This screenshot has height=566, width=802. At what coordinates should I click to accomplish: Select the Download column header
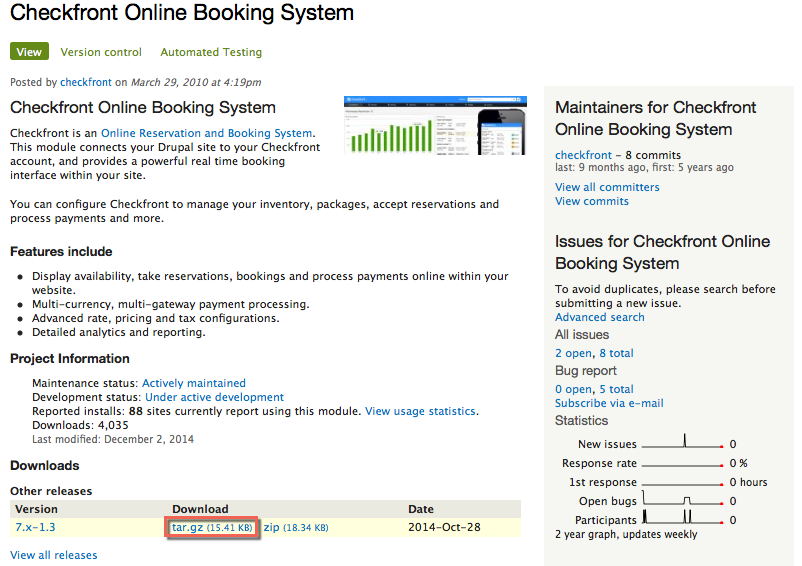point(200,509)
